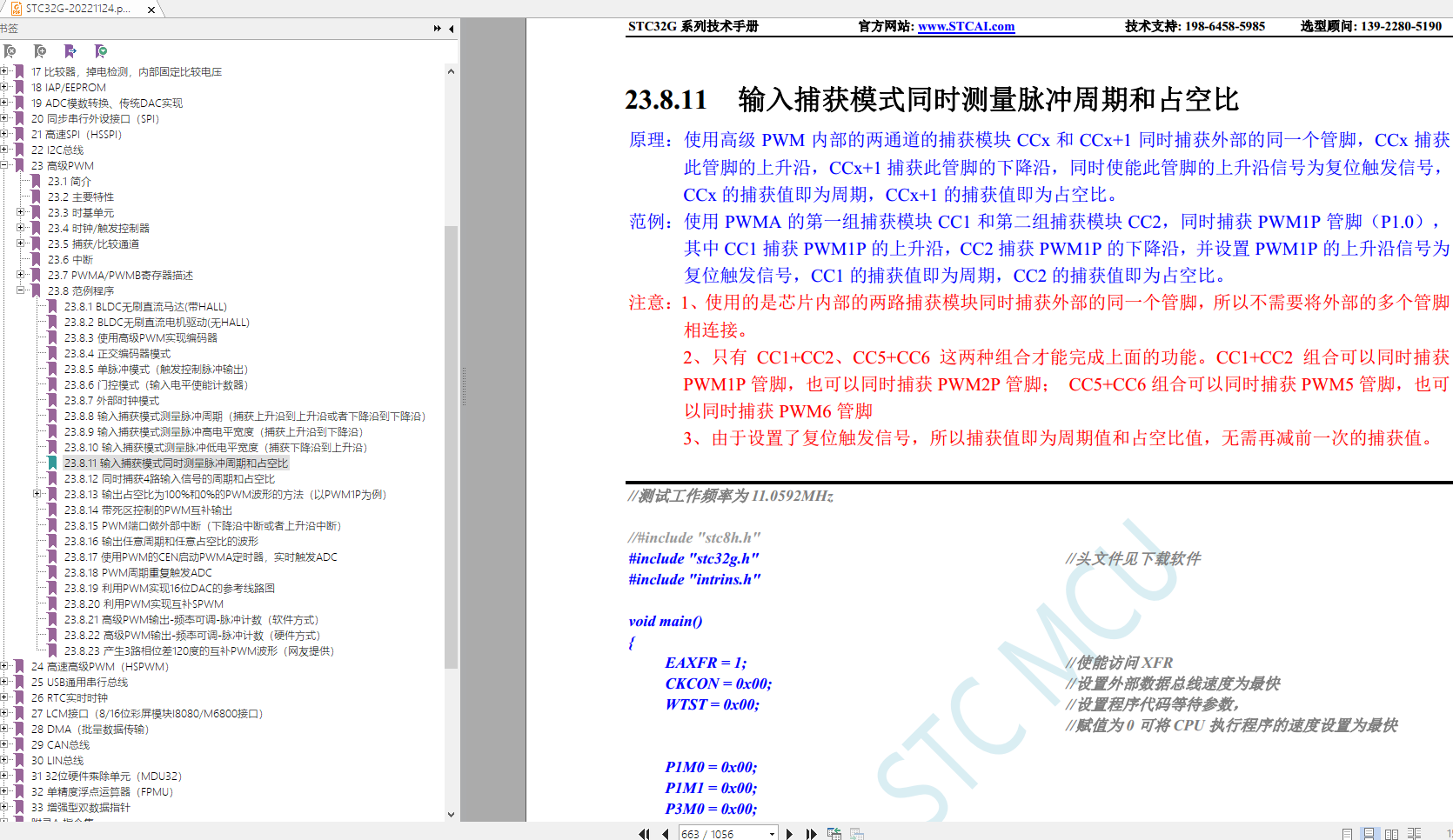Go to the previous page
This screenshot has width=1453, height=840.
[x=666, y=834]
